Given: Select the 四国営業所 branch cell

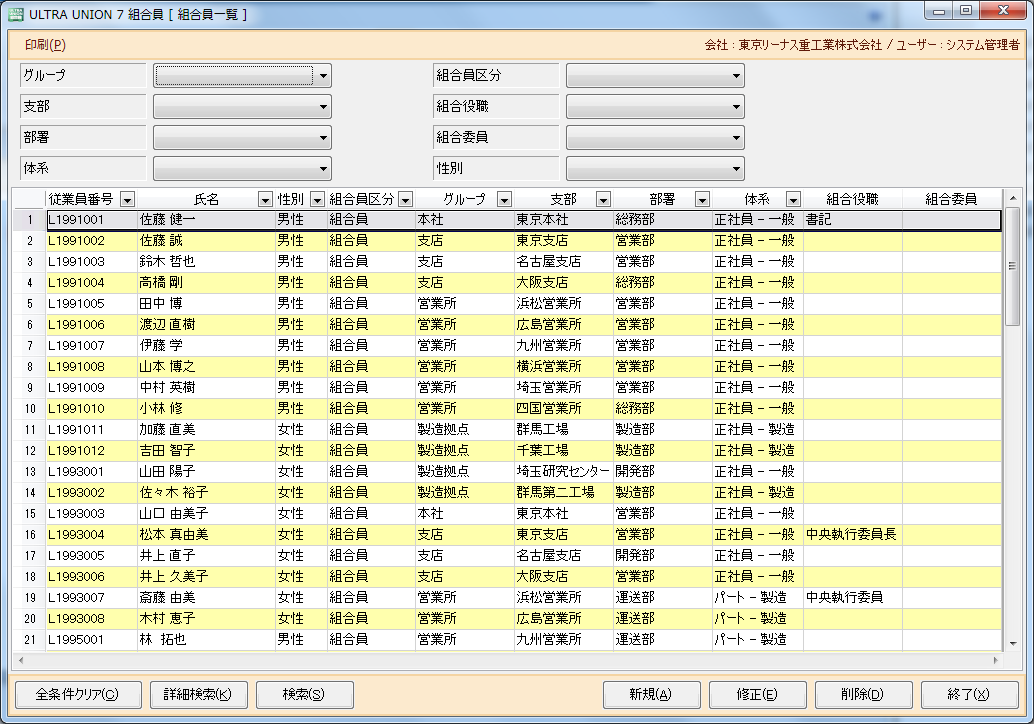Looking at the screenshot, I should [x=564, y=409].
